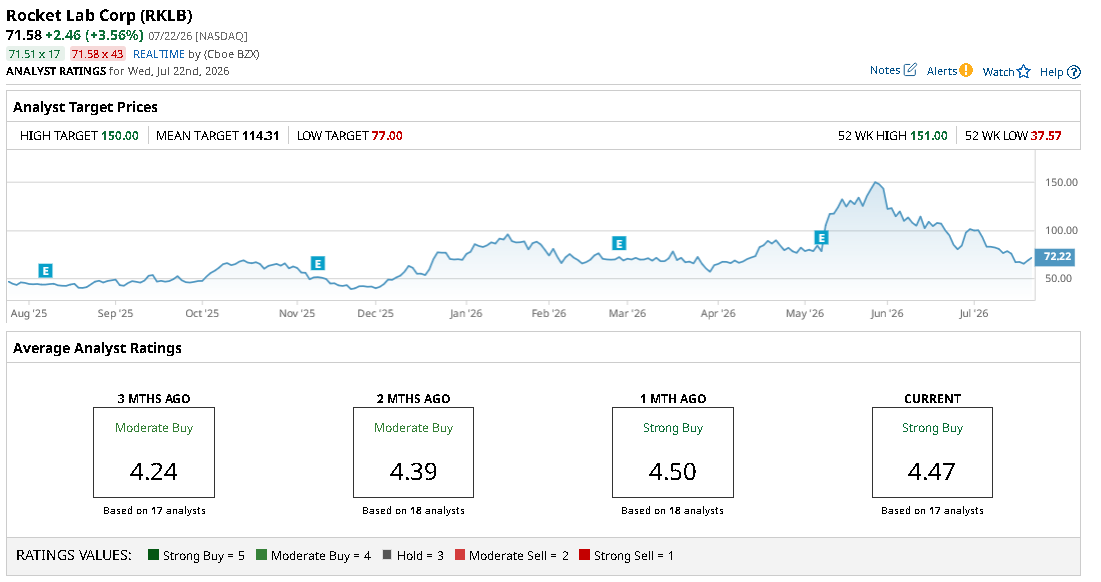Click the 150.00 y-axis label
This screenshot has height=582, width=1101.
[1061, 183]
